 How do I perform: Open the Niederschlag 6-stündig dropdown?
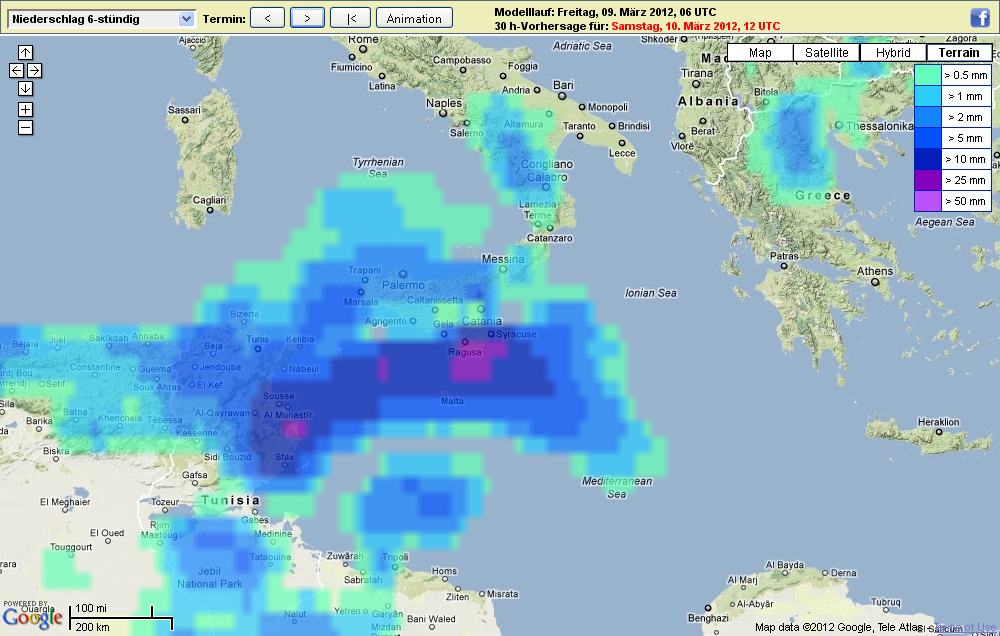[101, 19]
